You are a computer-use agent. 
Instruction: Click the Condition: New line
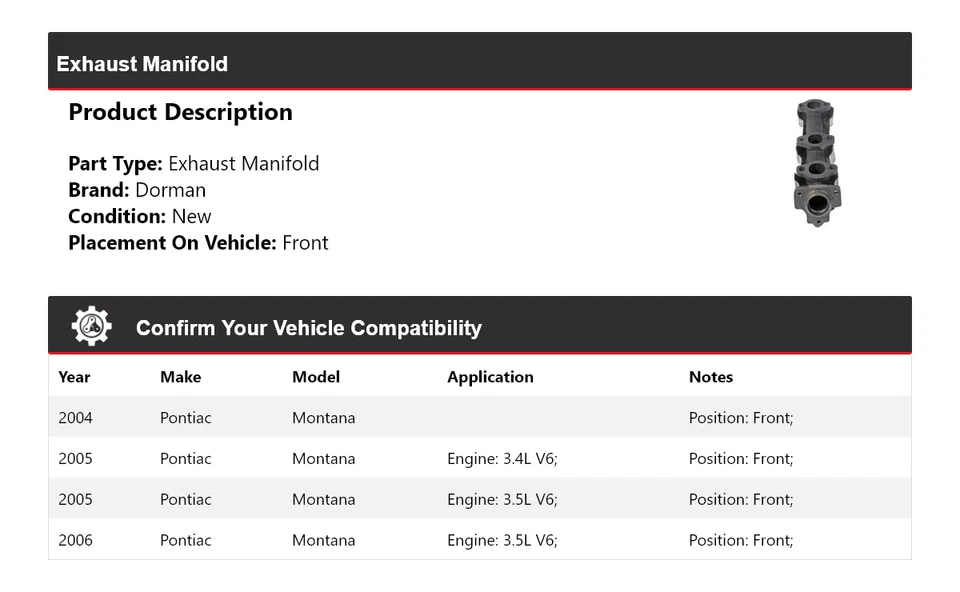click(x=140, y=216)
